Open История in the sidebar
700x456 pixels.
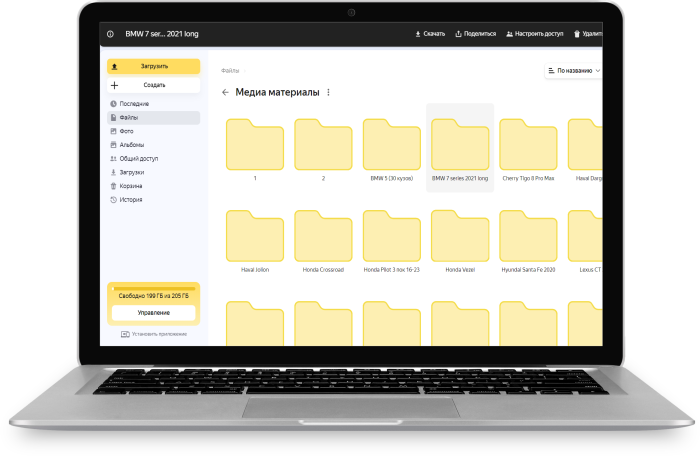(131, 199)
